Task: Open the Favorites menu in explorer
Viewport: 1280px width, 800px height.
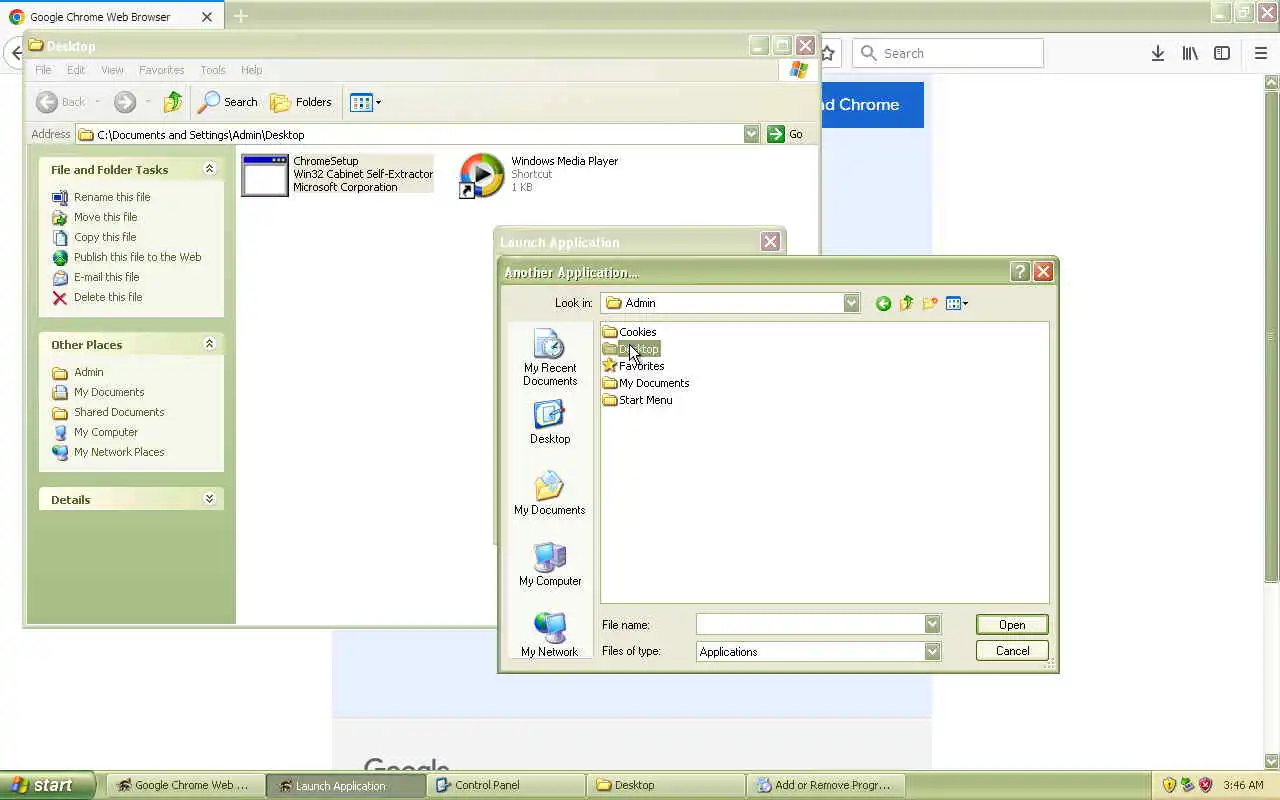Action: (x=161, y=70)
